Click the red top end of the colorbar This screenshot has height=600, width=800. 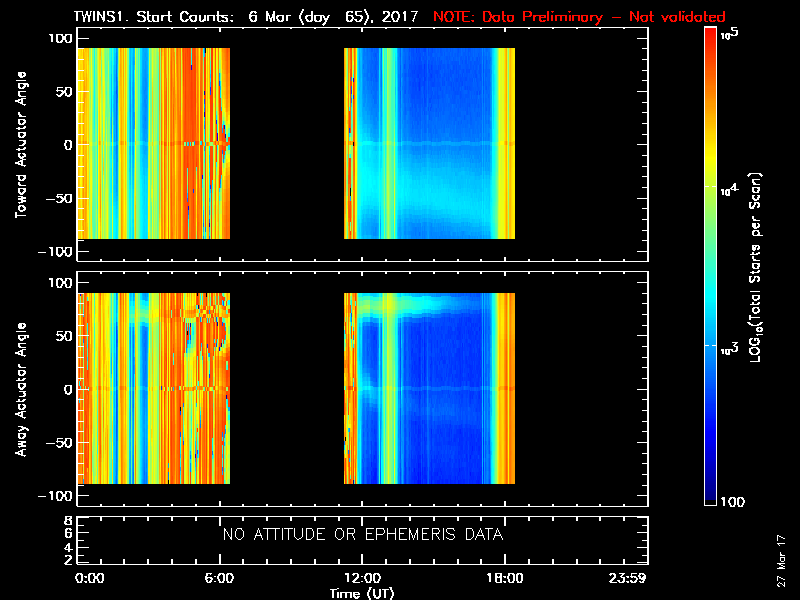click(711, 36)
